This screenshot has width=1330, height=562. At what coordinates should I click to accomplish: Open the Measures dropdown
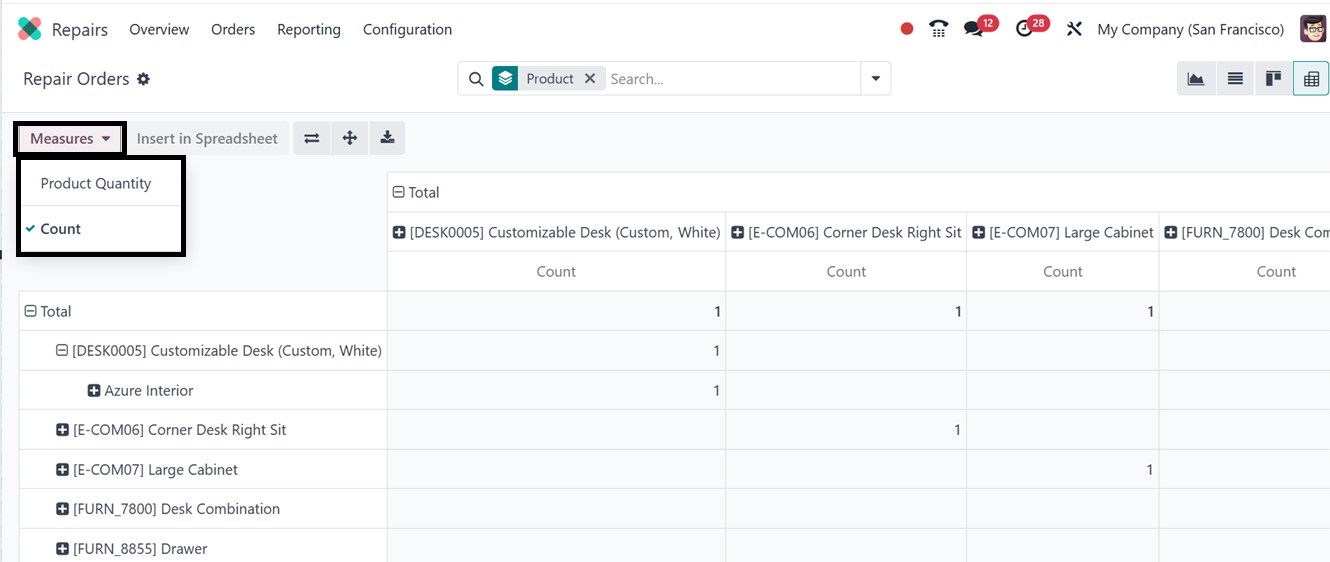pos(69,139)
